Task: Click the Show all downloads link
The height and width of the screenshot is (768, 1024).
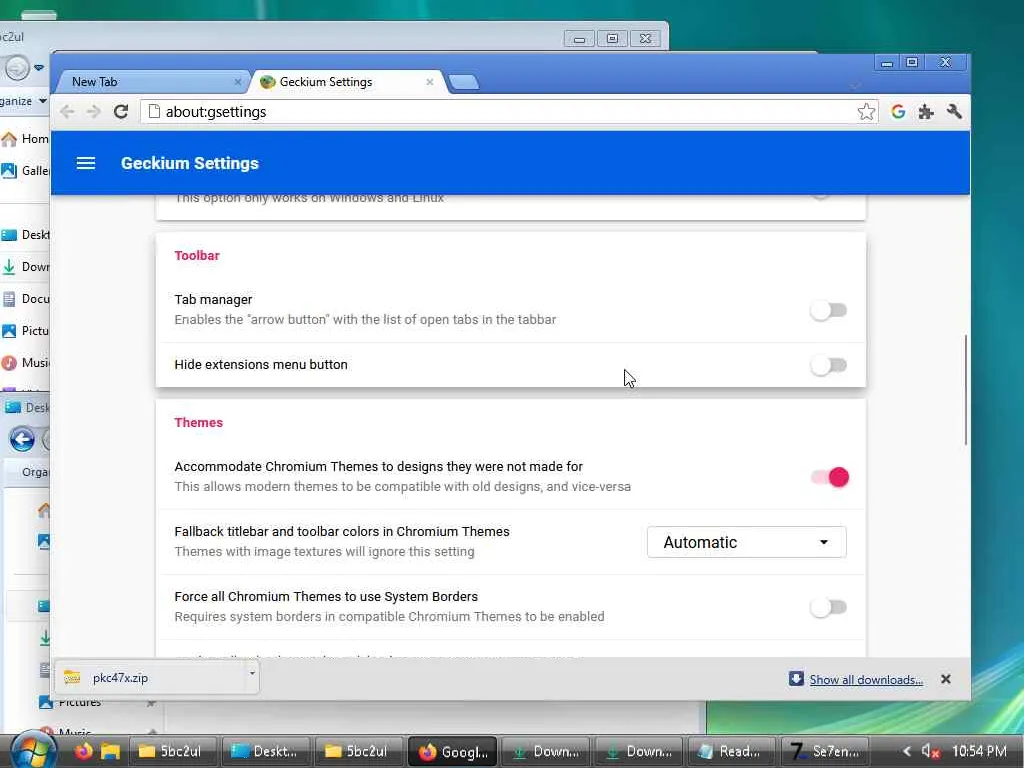Action: [x=866, y=680]
